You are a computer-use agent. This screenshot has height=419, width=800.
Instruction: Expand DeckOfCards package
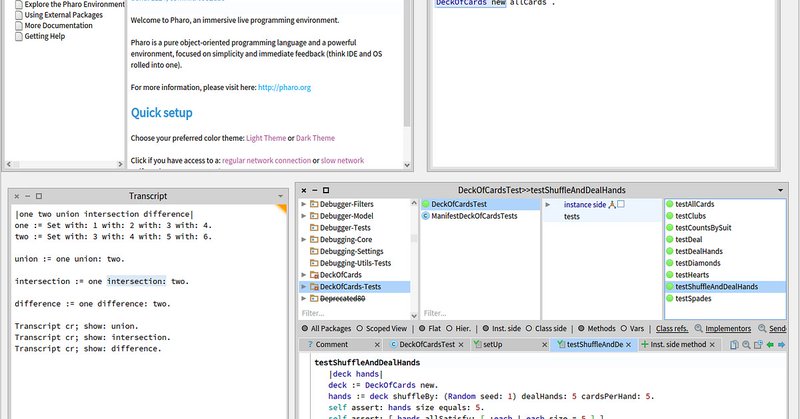[x=304, y=275]
